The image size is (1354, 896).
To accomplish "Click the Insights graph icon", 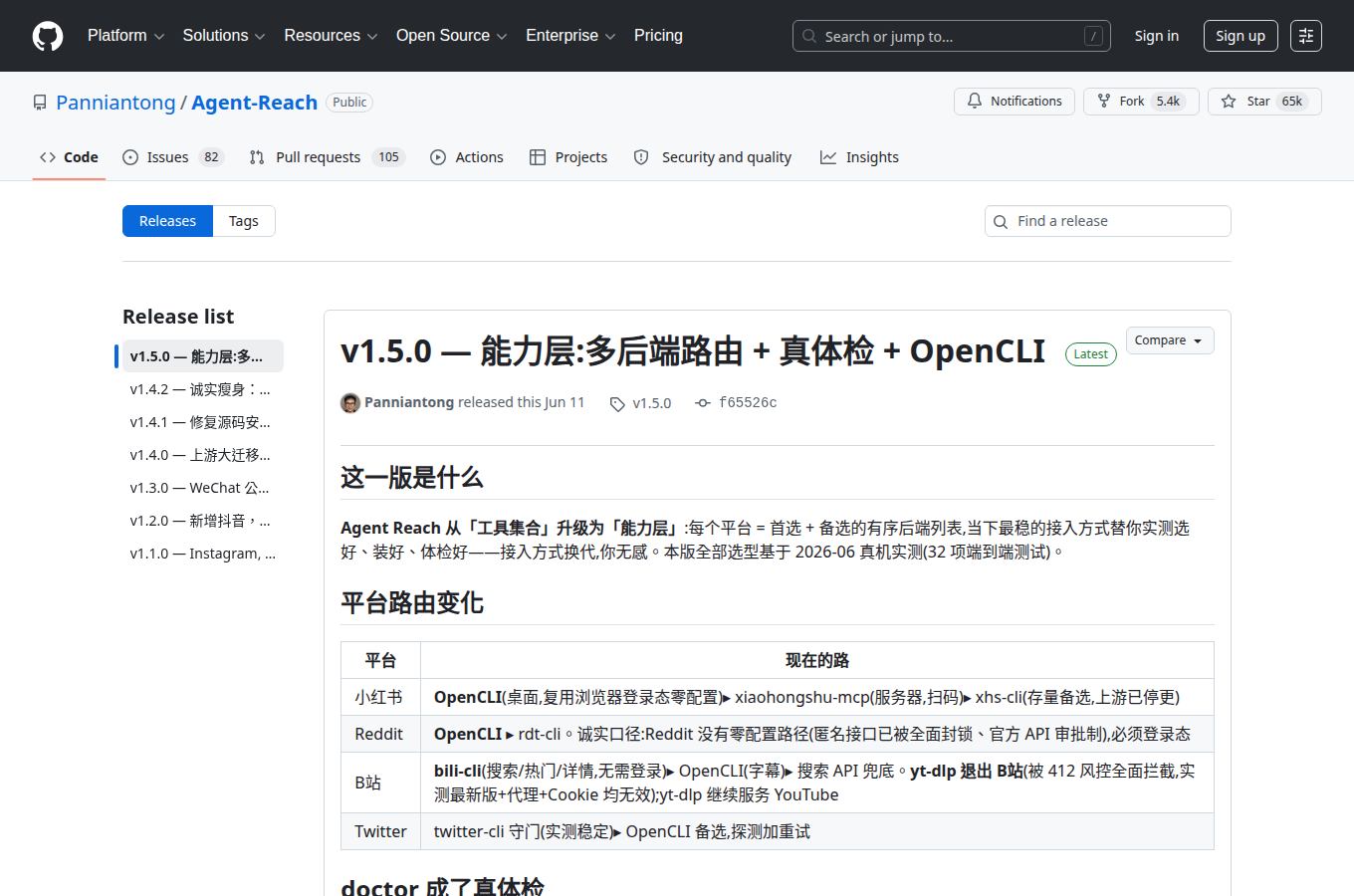I will [x=828, y=157].
